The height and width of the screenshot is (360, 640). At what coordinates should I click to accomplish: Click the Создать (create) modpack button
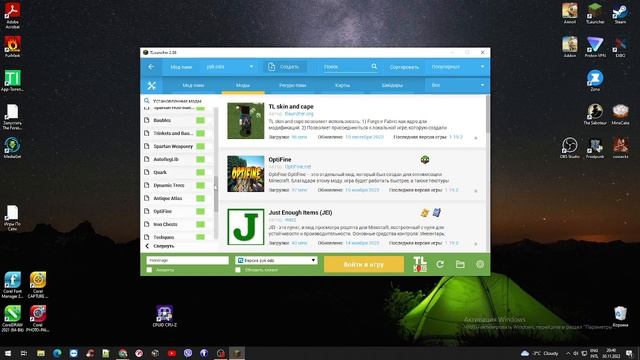click(284, 67)
